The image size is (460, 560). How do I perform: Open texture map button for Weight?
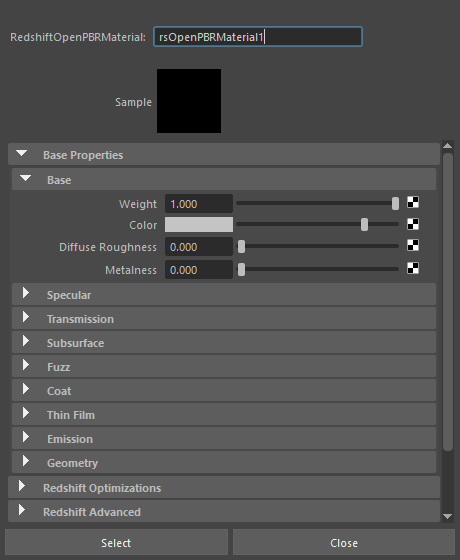(x=413, y=202)
